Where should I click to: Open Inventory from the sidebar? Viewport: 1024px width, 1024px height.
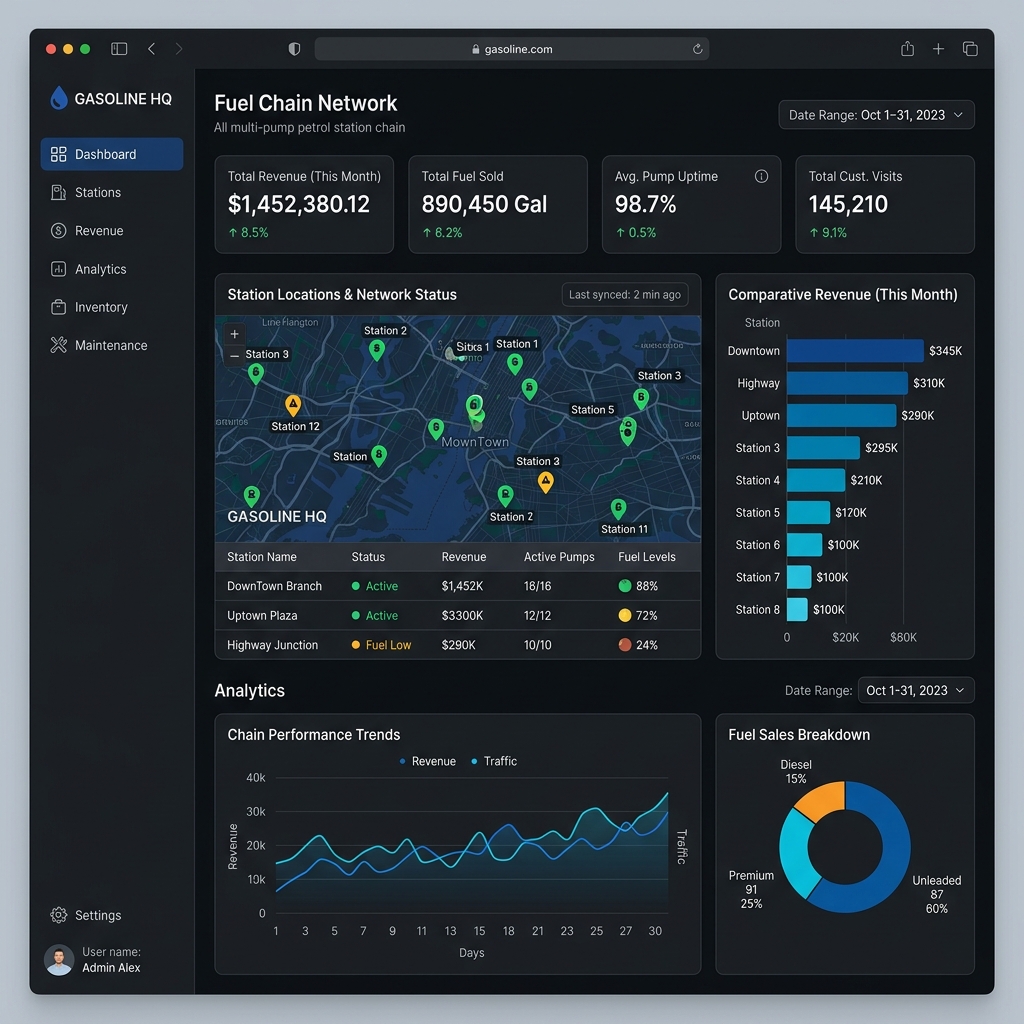click(112, 307)
